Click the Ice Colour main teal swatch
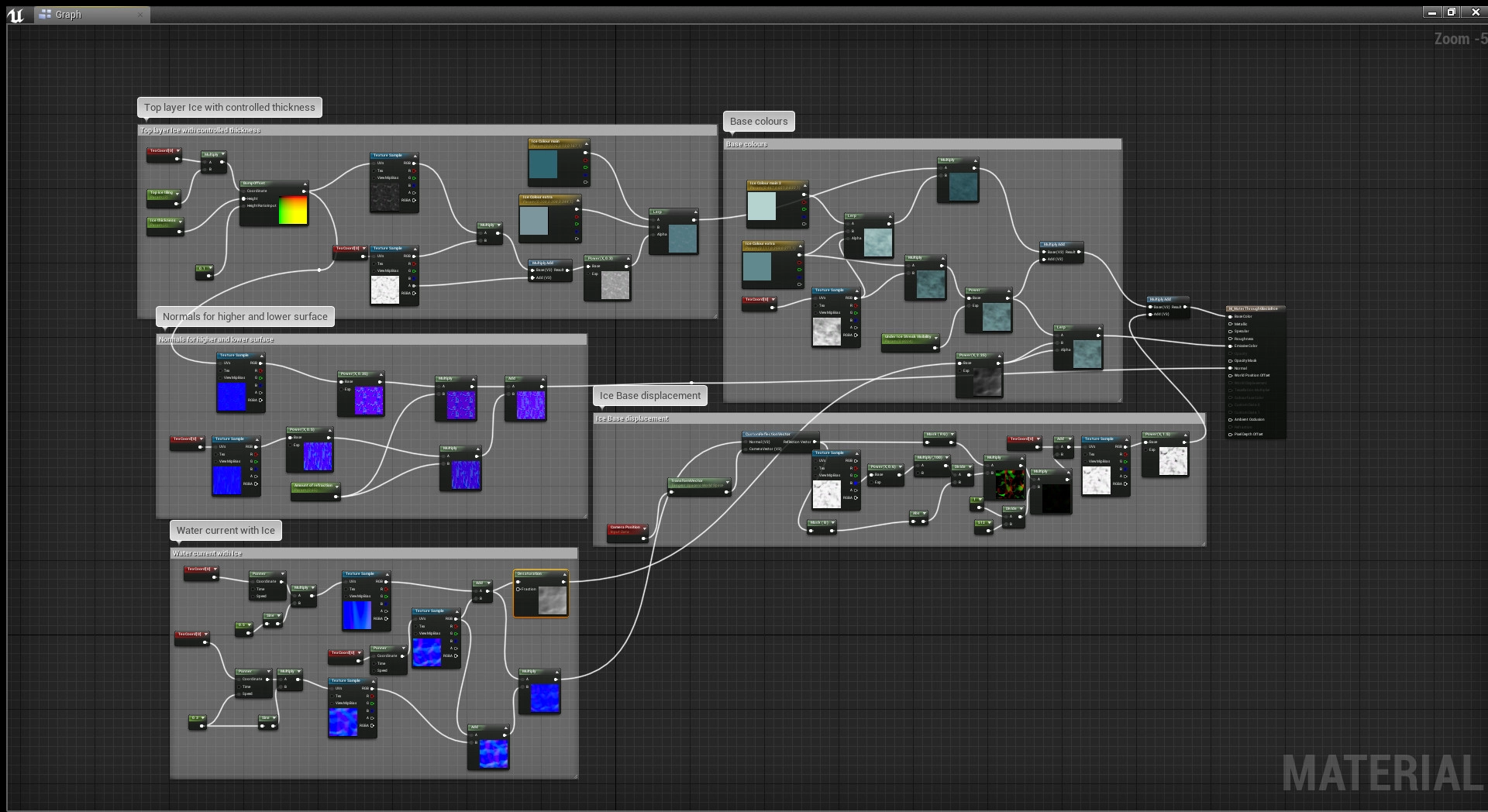The width and height of the screenshot is (1488, 812). point(542,165)
